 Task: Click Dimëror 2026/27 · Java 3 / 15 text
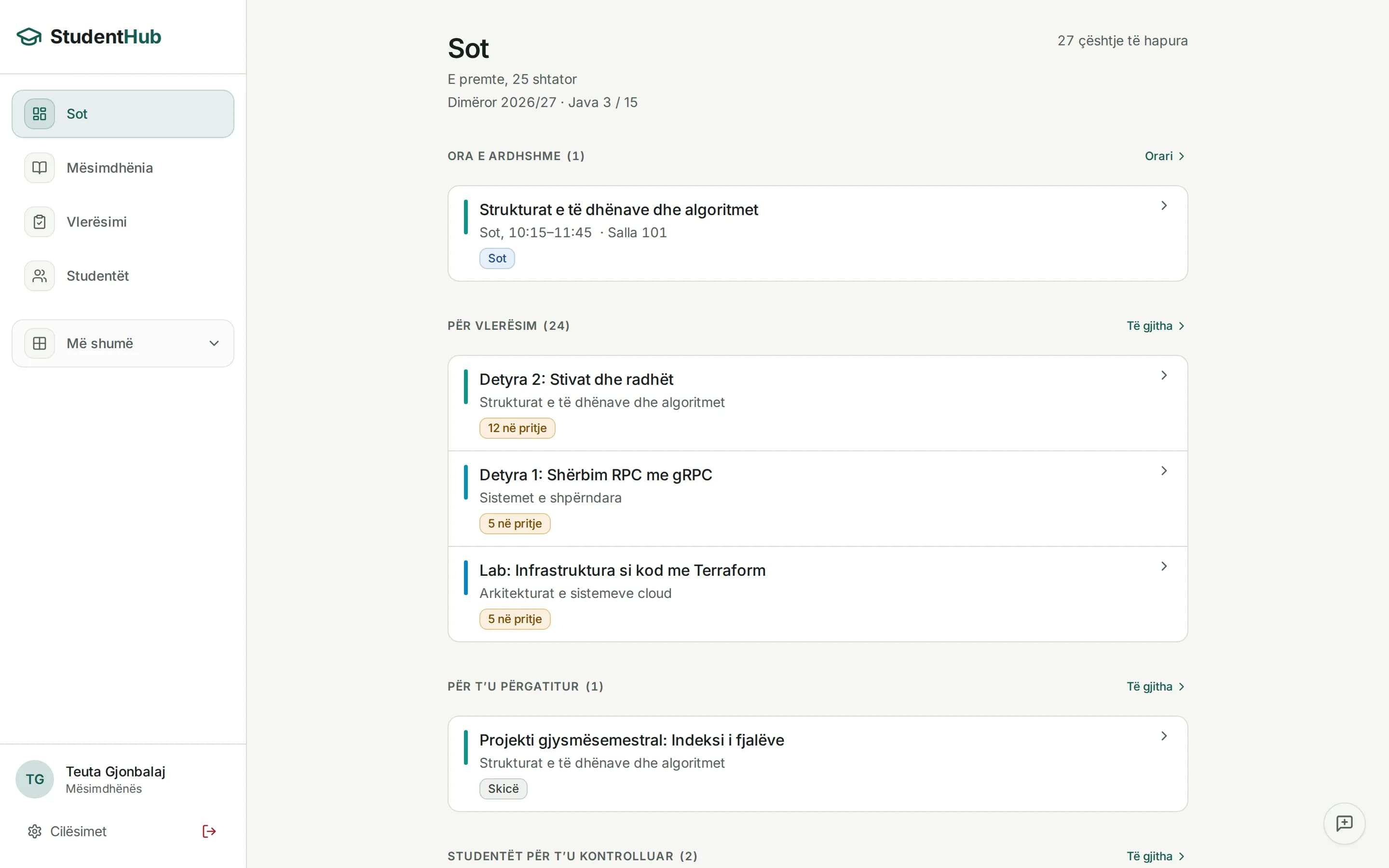543,102
